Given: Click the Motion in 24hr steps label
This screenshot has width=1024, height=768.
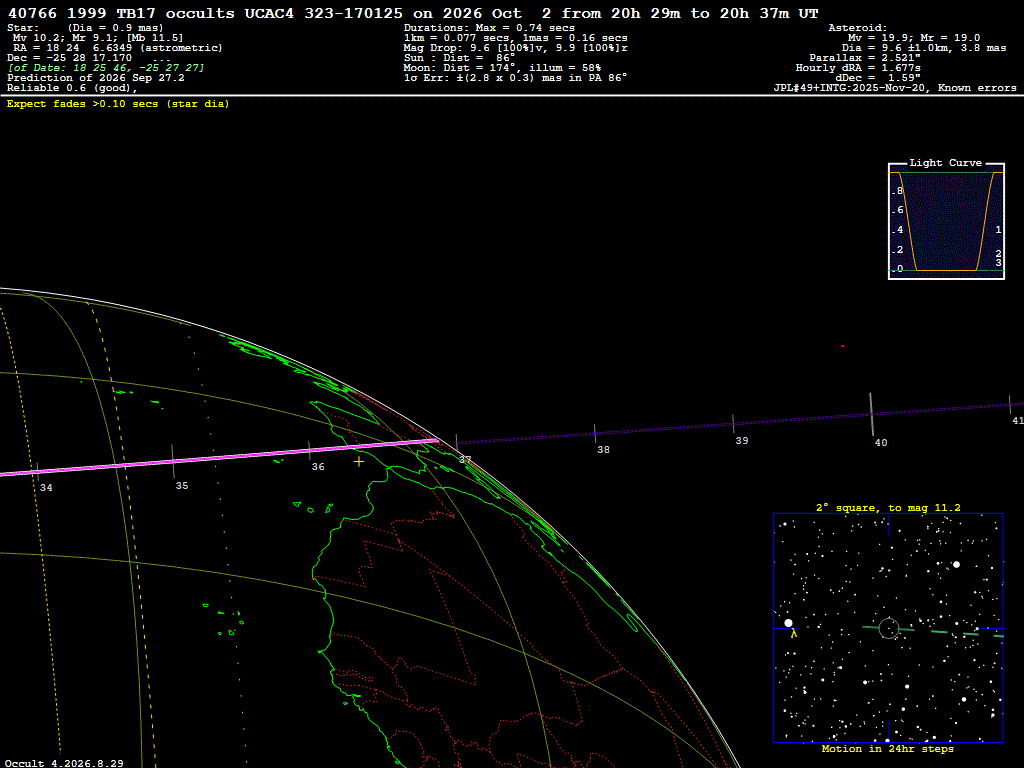Looking at the screenshot, I should pos(888,748).
